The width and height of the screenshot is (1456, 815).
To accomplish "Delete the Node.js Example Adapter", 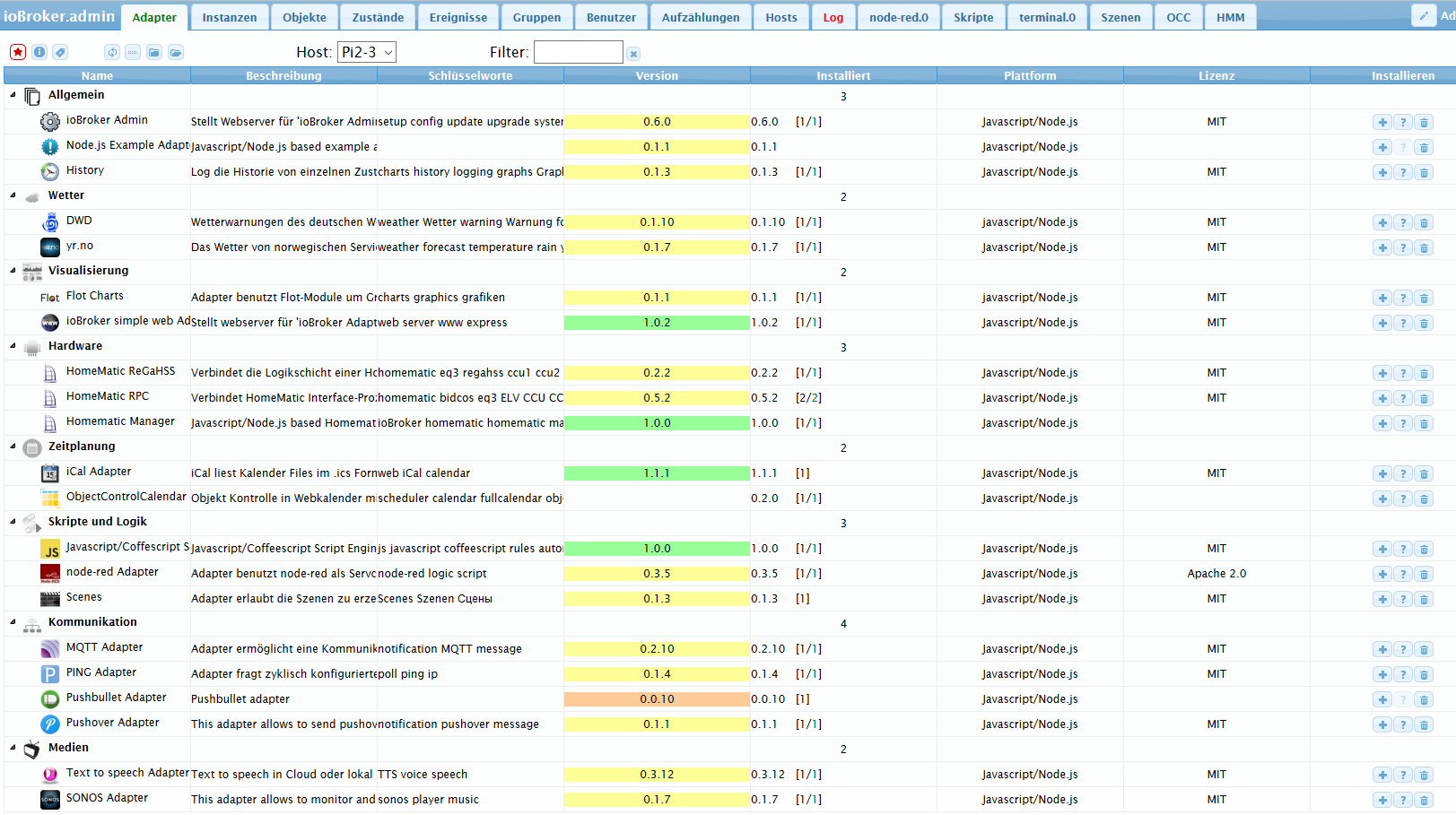I will point(1424,147).
